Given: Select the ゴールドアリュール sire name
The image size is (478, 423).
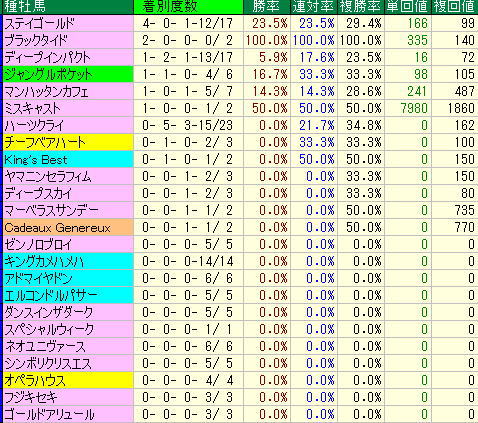Looking at the screenshot, I should coord(49,414).
